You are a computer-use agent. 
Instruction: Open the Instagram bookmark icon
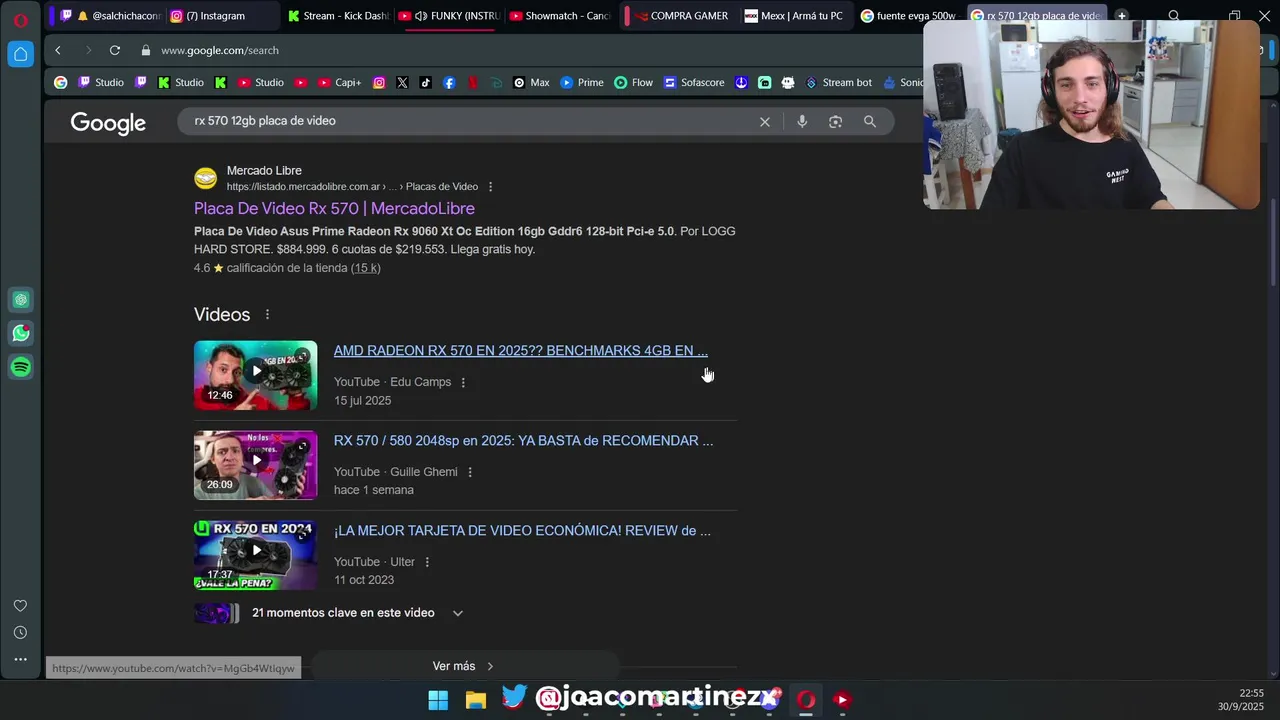(x=379, y=83)
